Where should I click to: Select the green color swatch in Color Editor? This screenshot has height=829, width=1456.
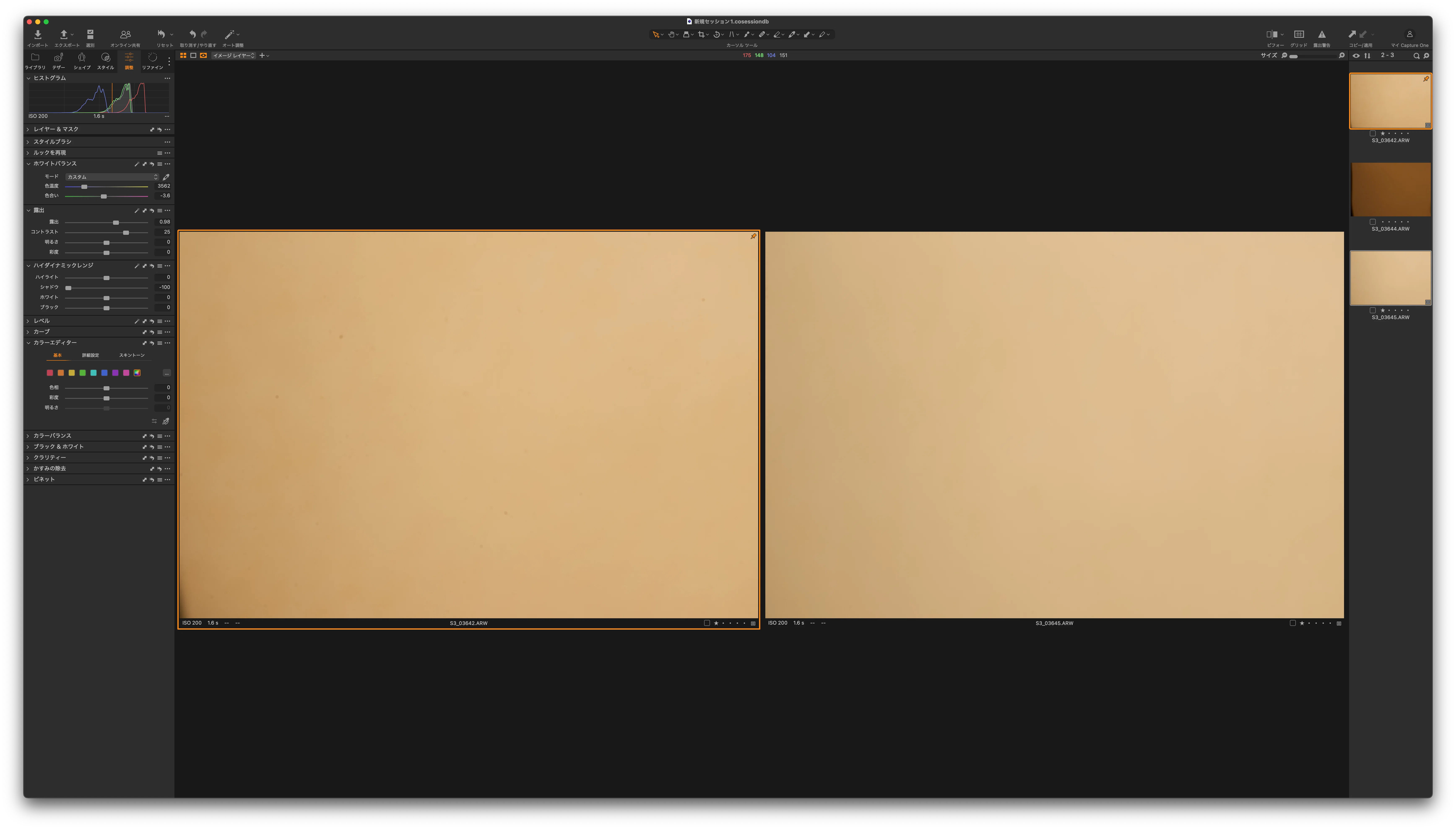point(83,373)
